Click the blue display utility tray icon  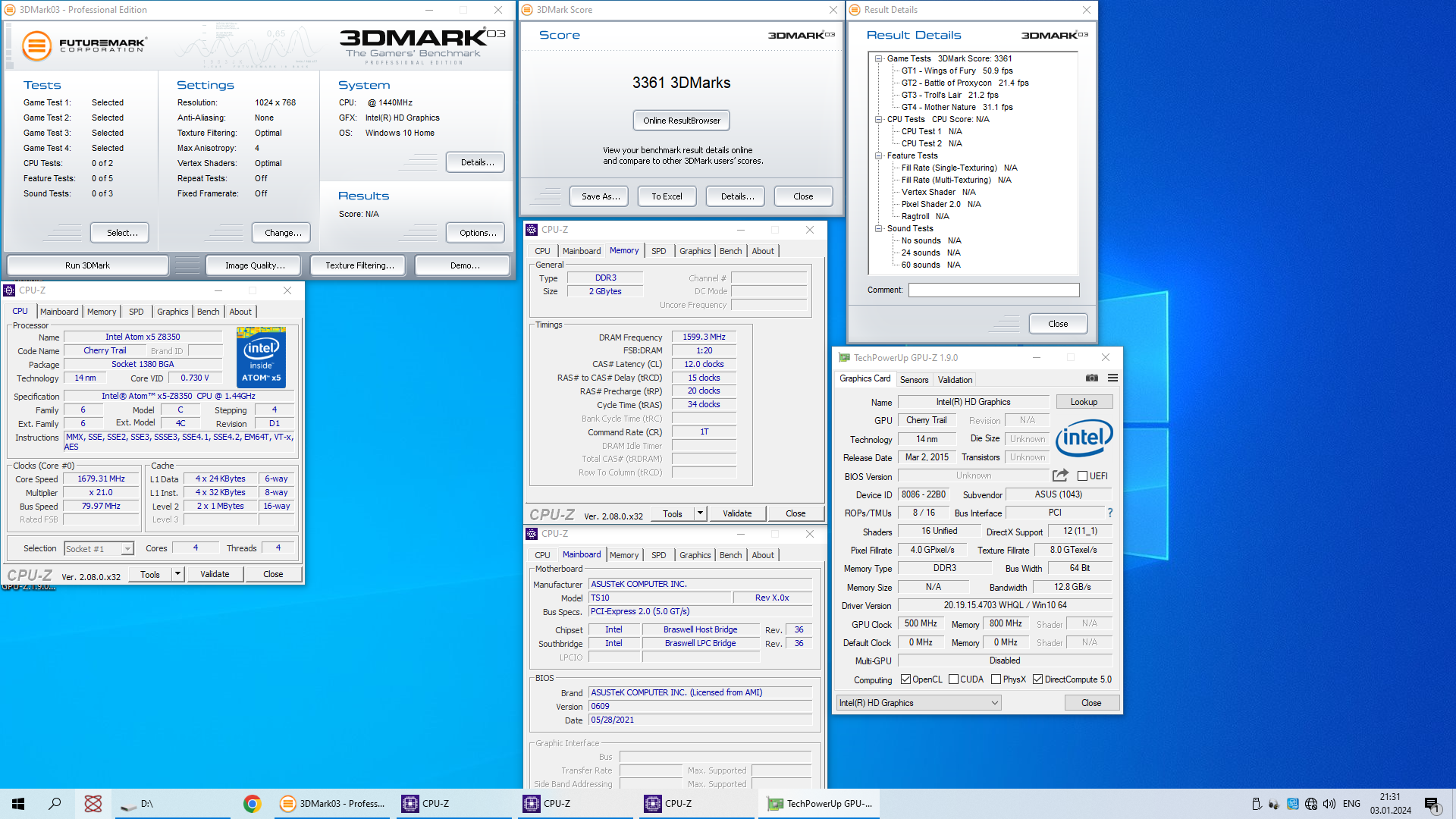[x=1293, y=804]
